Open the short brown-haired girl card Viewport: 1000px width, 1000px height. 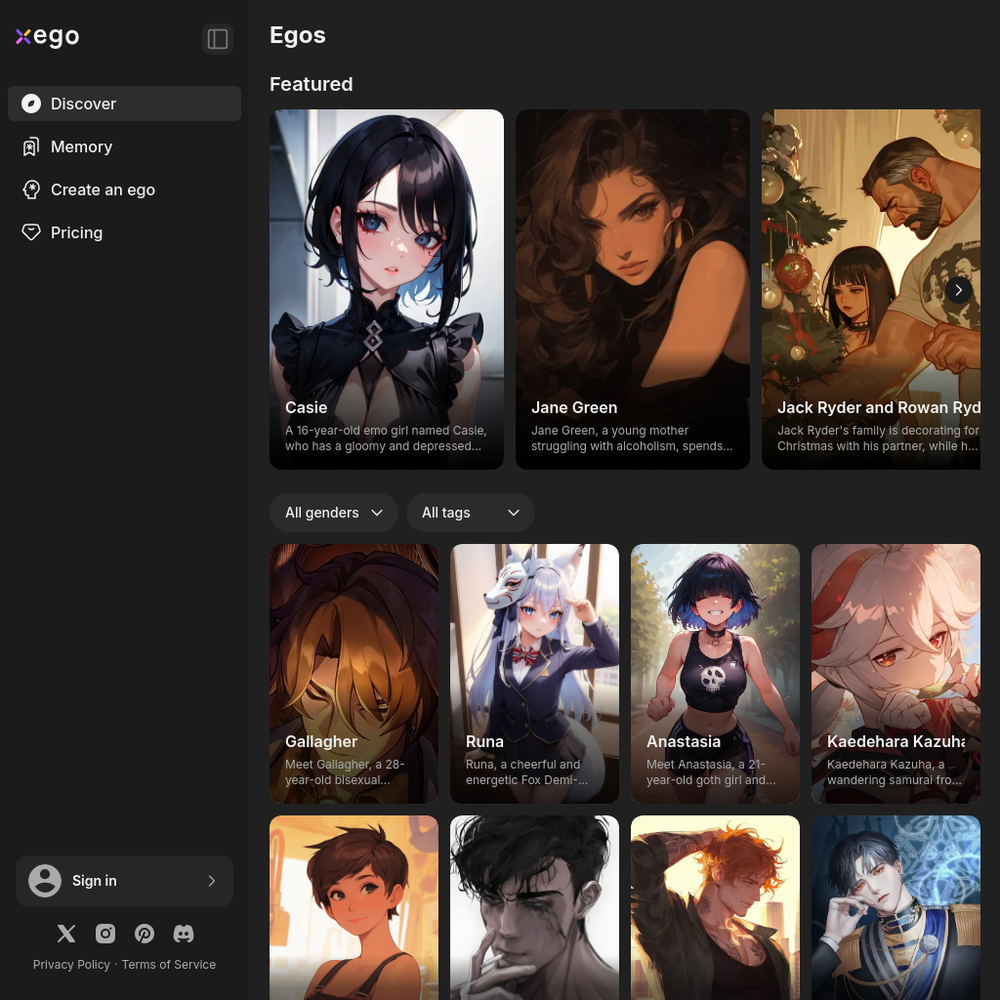[x=354, y=908]
